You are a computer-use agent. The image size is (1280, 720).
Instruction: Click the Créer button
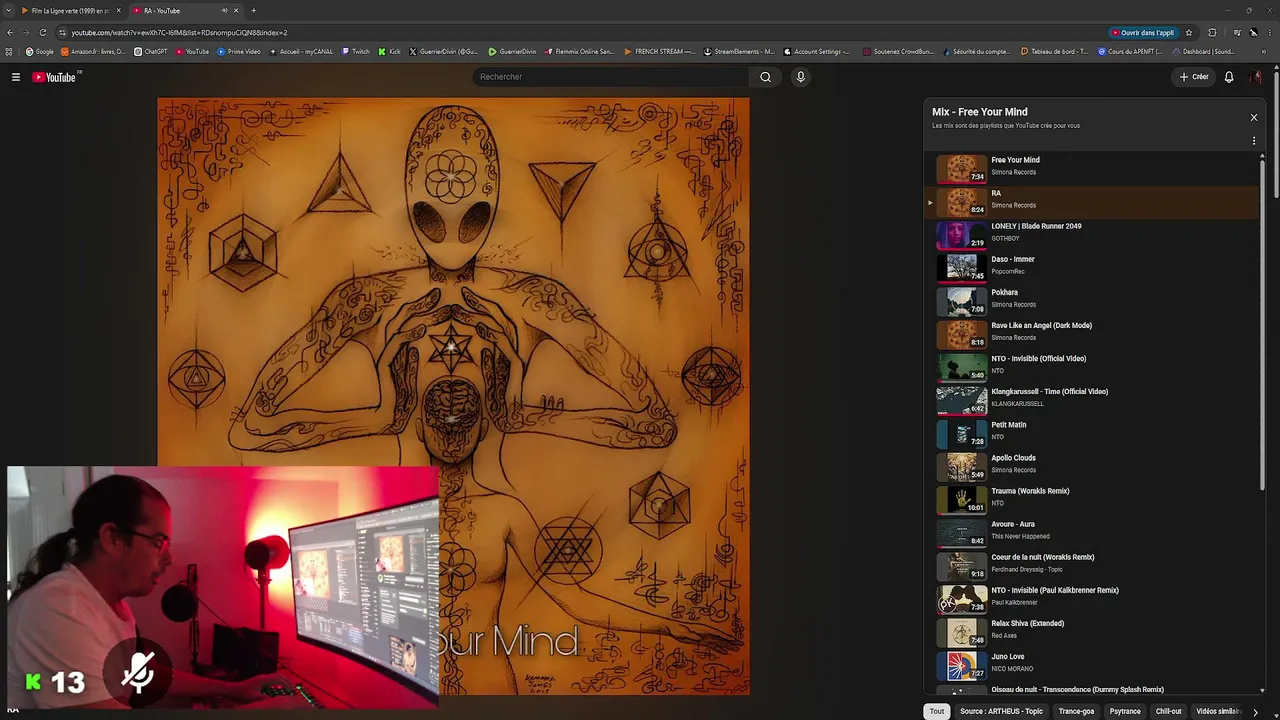[1194, 77]
